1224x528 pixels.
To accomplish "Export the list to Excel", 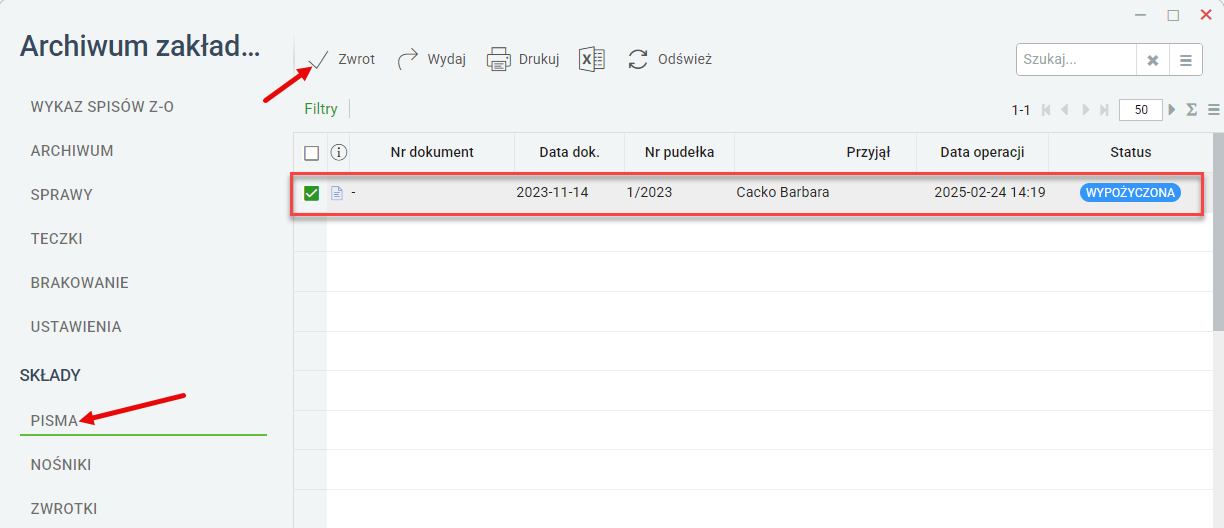I will [x=592, y=59].
